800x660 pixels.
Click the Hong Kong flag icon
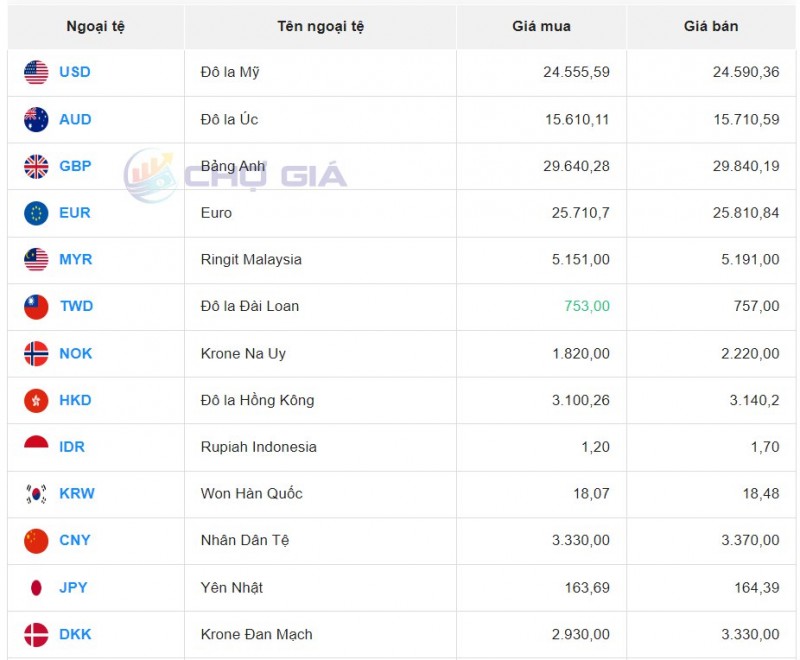click(36, 401)
